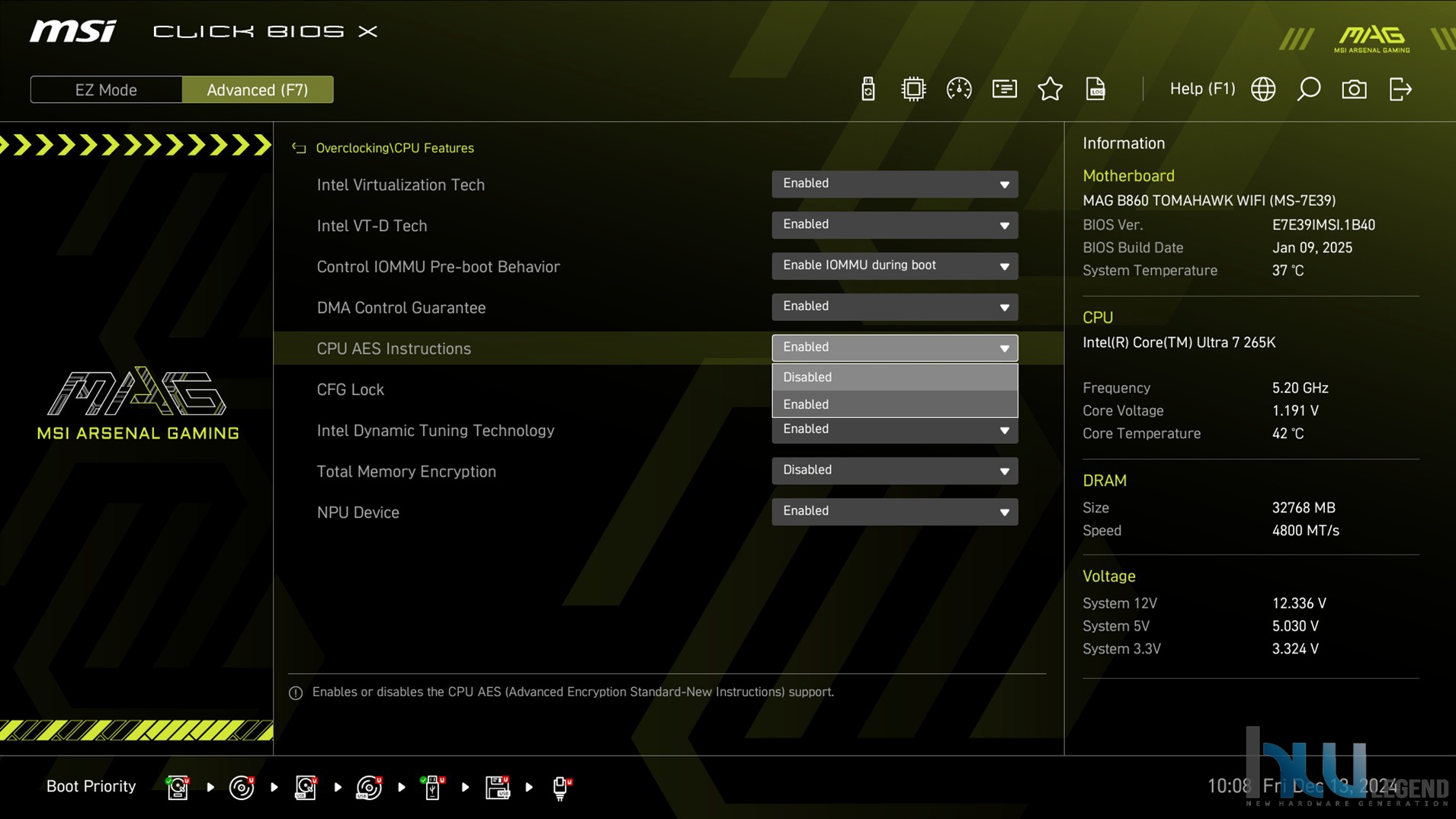Image resolution: width=1456 pixels, height=819 pixels.
Task: Open the Intel VT-D Tech dropdown
Action: click(894, 225)
